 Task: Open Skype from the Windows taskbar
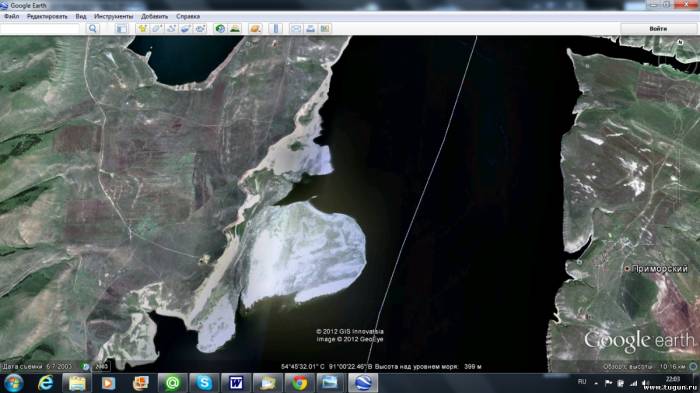(x=204, y=383)
